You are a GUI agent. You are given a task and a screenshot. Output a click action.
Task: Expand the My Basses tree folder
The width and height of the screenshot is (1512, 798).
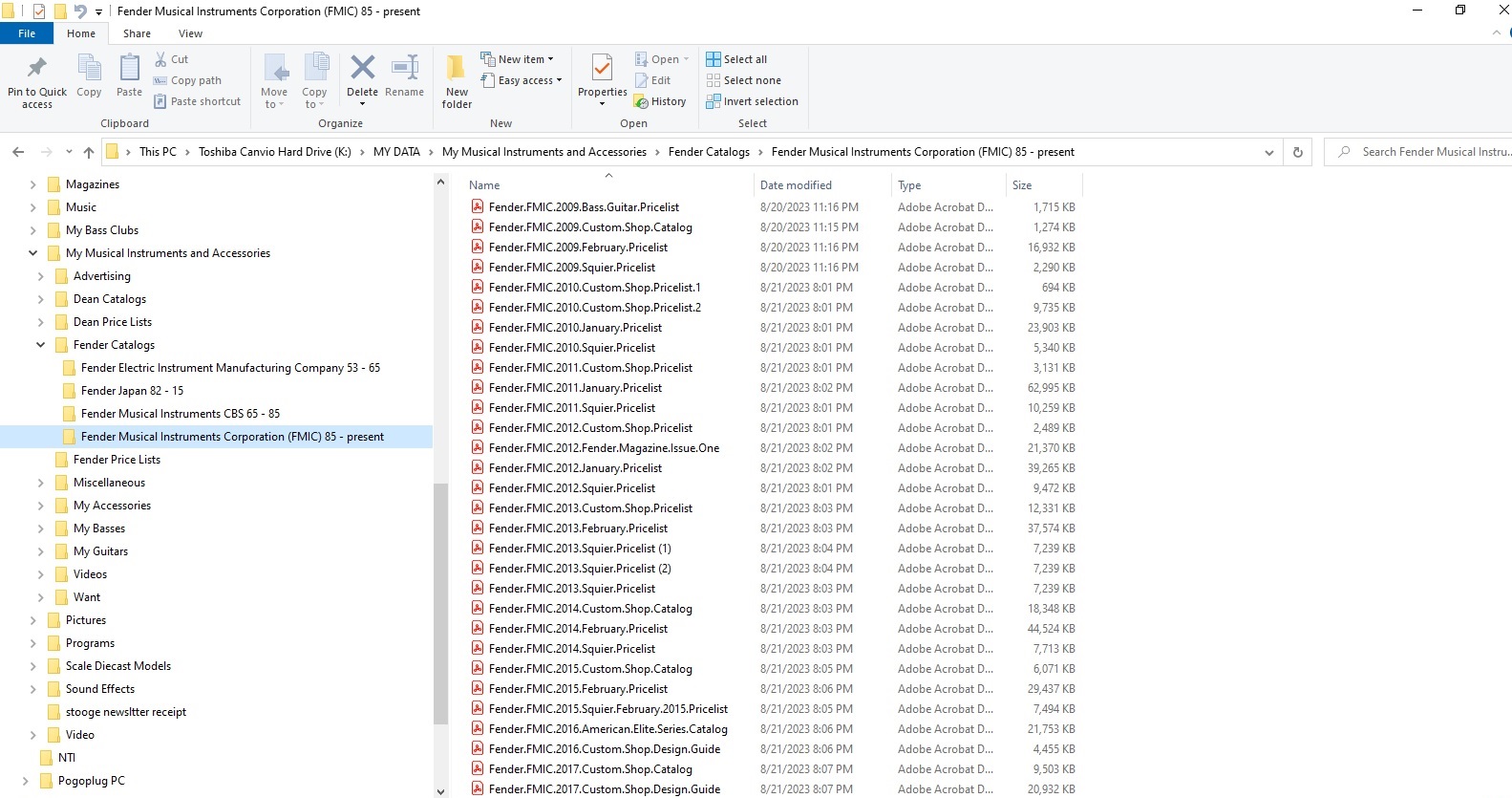click(x=40, y=528)
